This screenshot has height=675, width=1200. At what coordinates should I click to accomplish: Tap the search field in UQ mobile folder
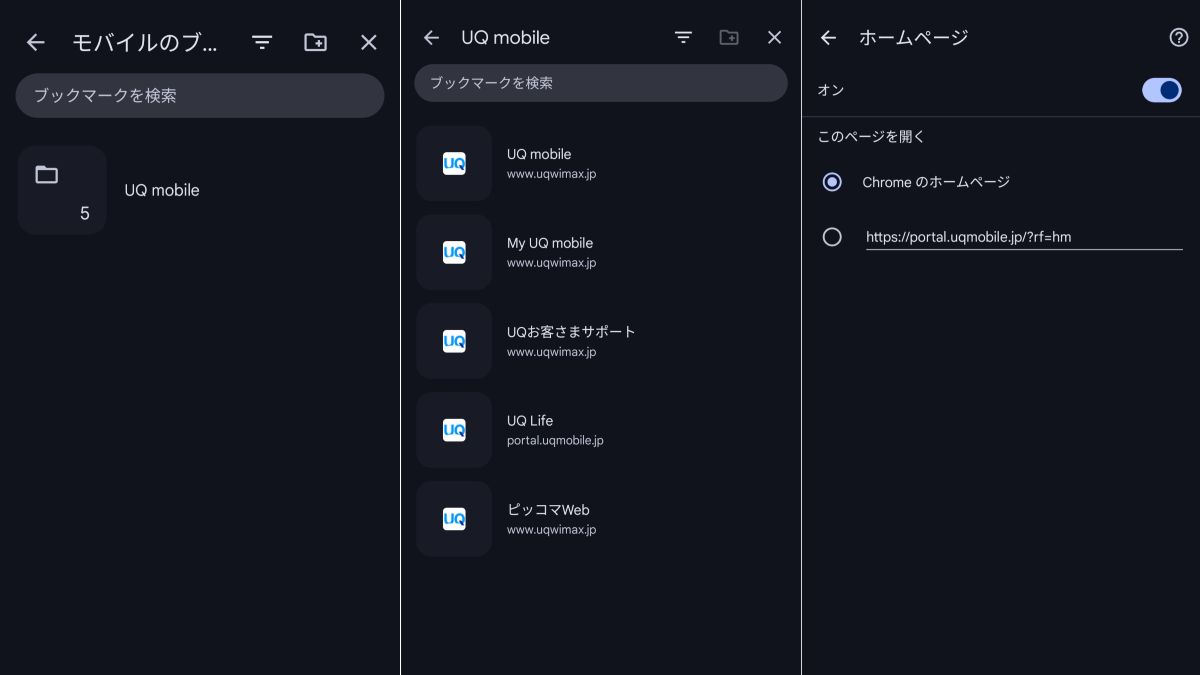(600, 83)
